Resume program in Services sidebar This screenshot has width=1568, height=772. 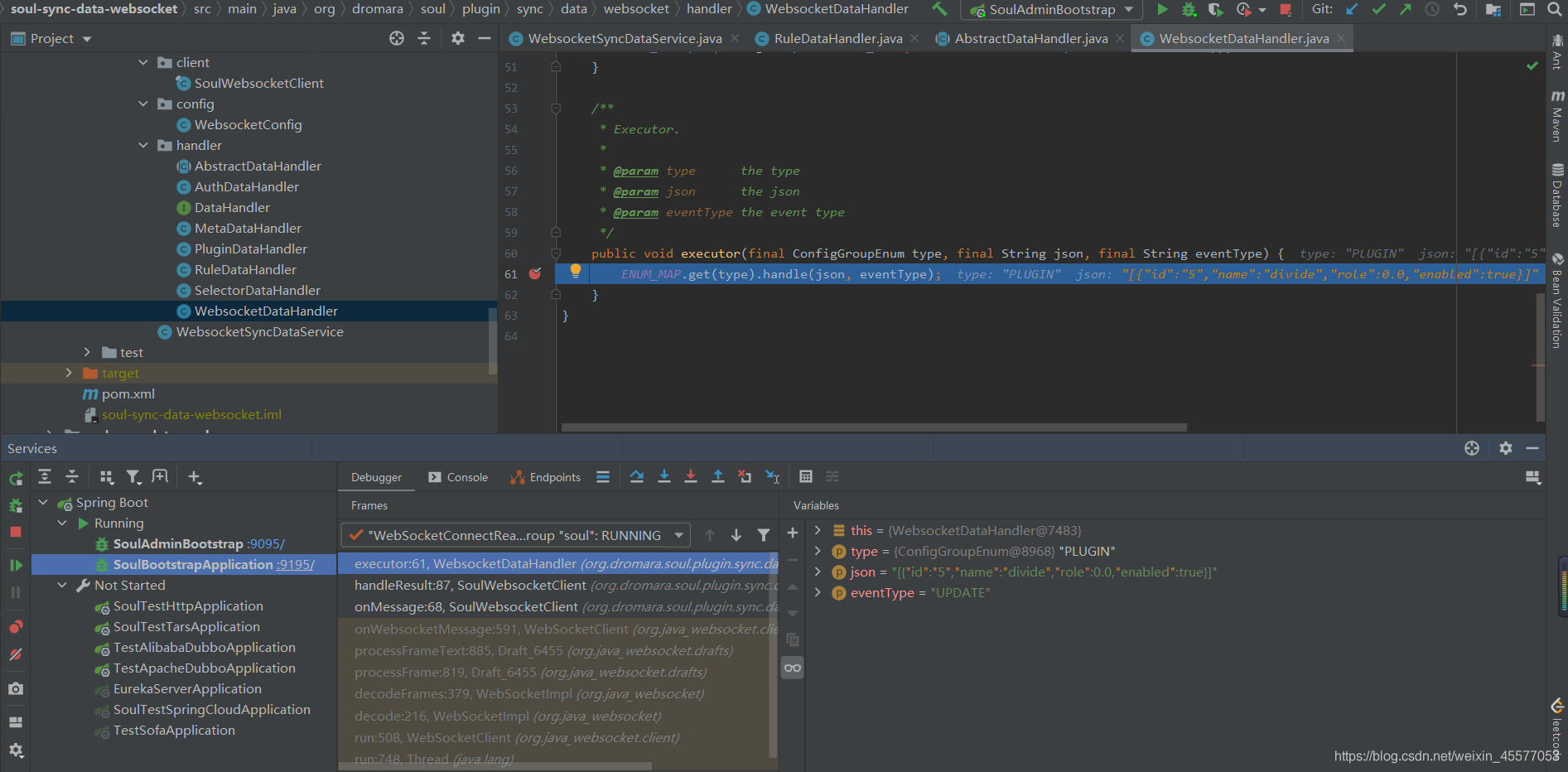pyautogui.click(x=16, y=565)
